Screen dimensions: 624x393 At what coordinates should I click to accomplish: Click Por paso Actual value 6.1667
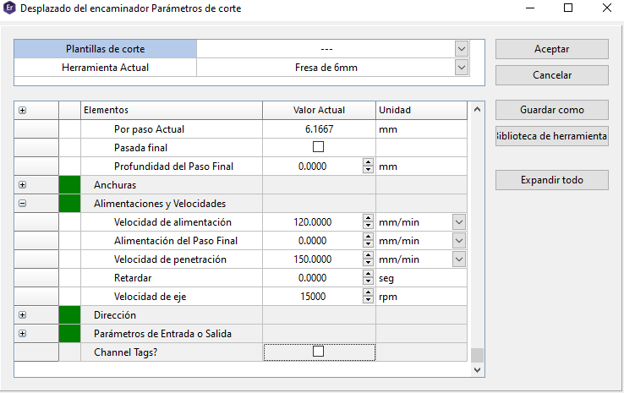pos(319,129)
